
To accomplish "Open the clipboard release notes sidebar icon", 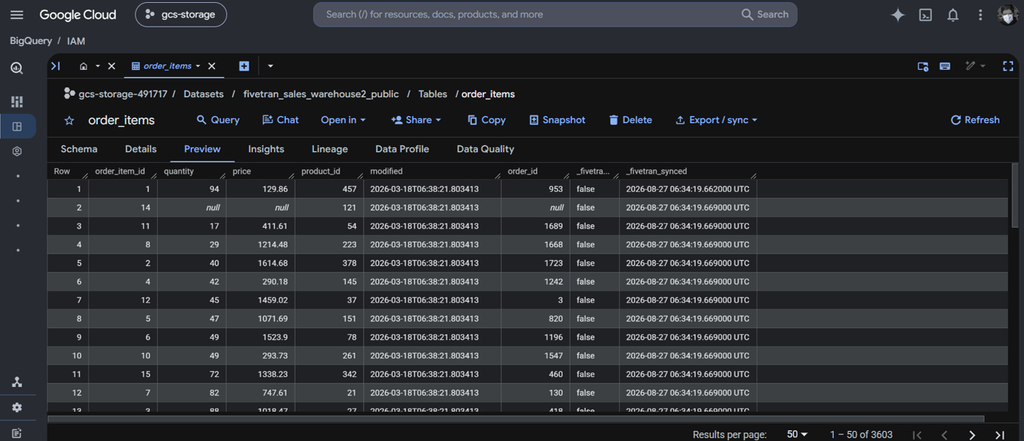I will tap(17, 433).
